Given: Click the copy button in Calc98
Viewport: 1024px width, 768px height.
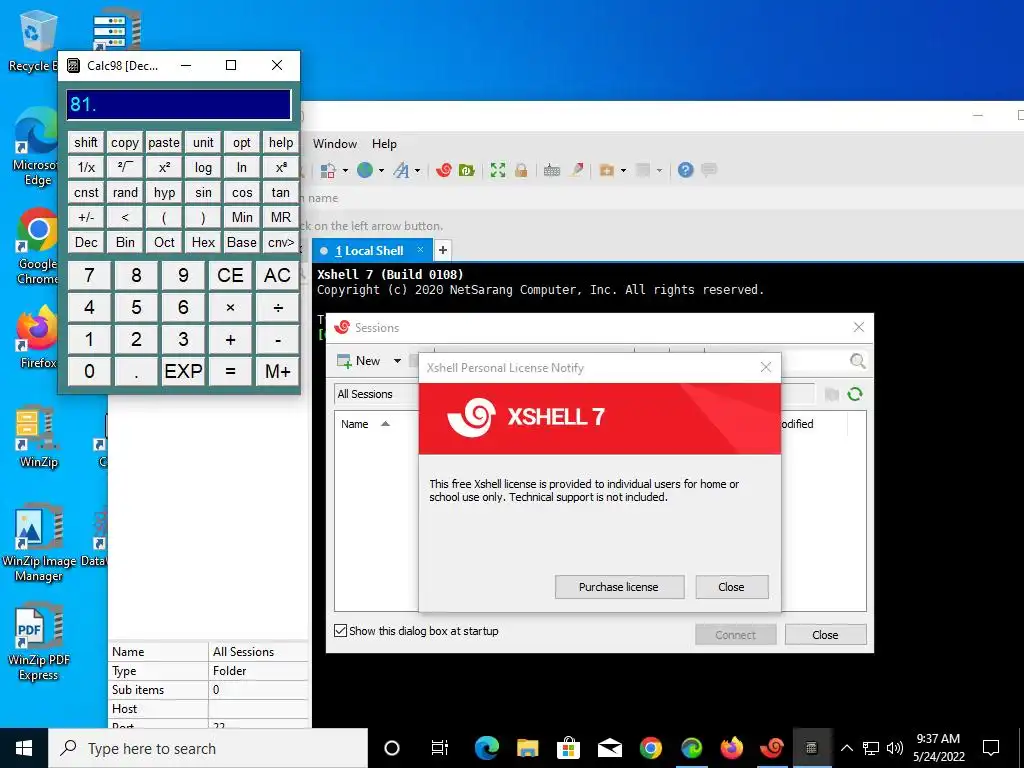Looking at the screenshot, I should [x=125, y=142].
